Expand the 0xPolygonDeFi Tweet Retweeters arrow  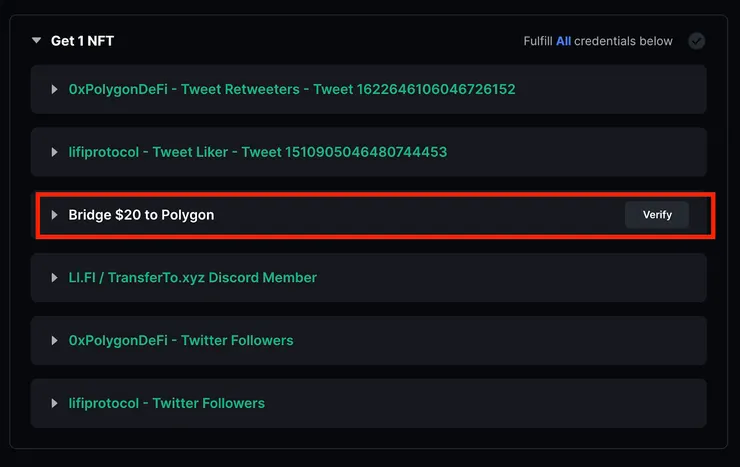click(x=55, y=90)
